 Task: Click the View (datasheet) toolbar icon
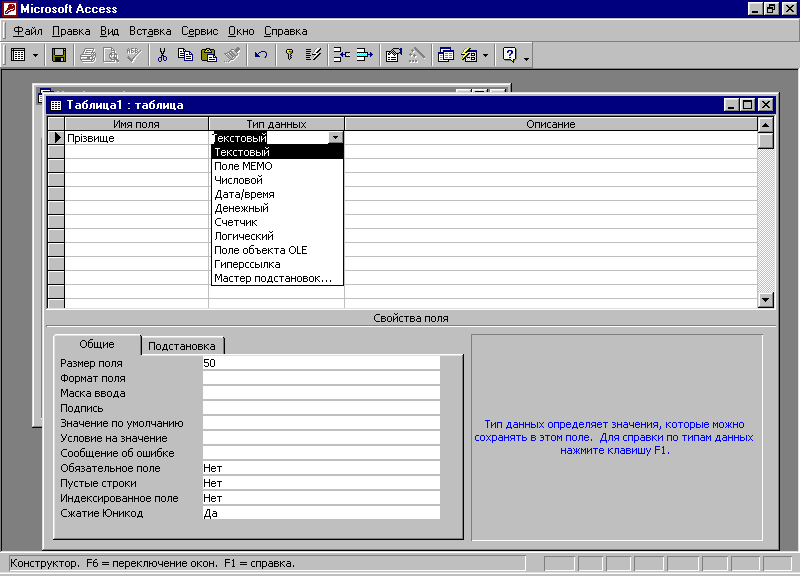point(18,55)
